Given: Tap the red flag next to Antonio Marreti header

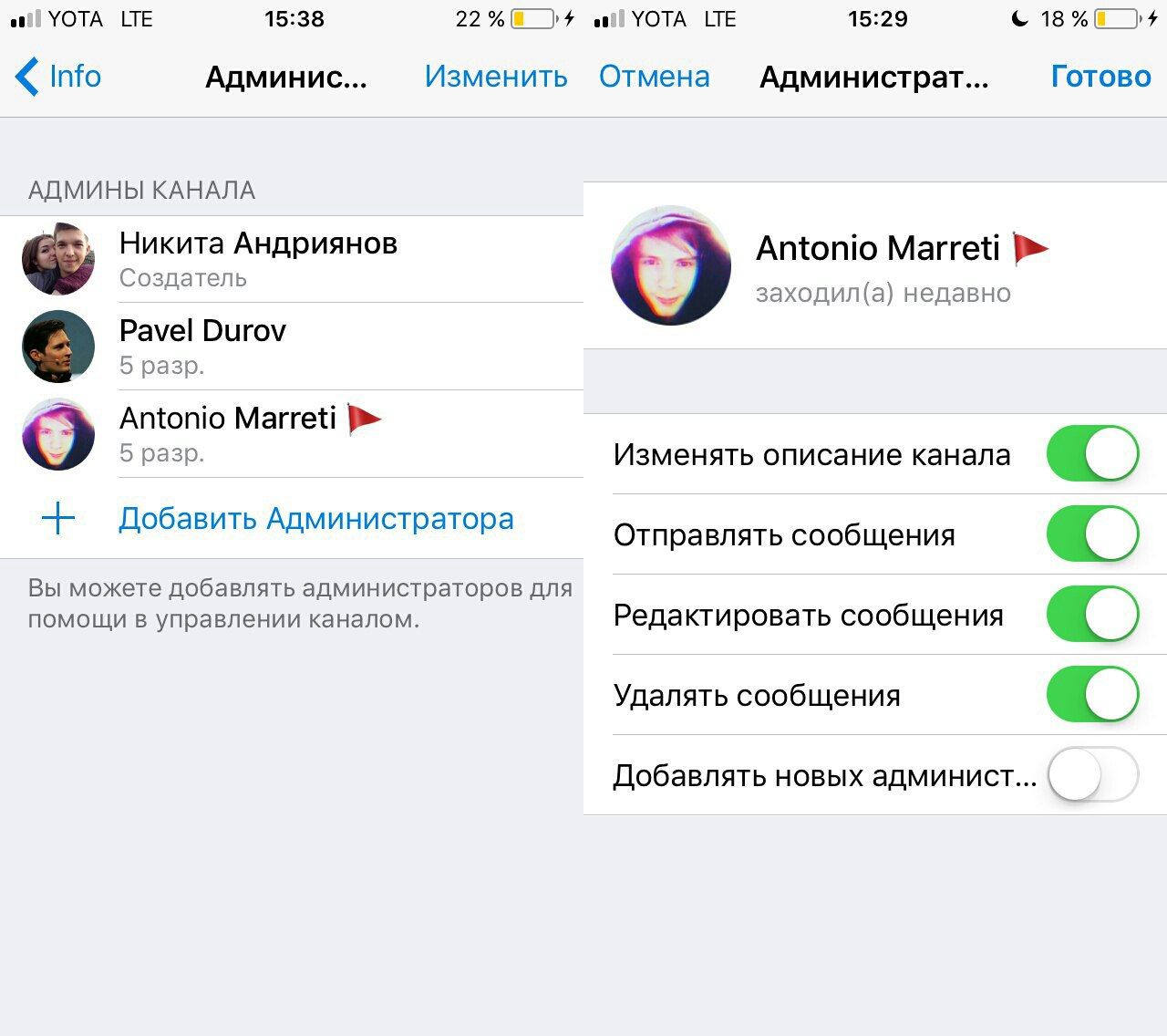Looking at the screenshot, I should [1031, 248].
